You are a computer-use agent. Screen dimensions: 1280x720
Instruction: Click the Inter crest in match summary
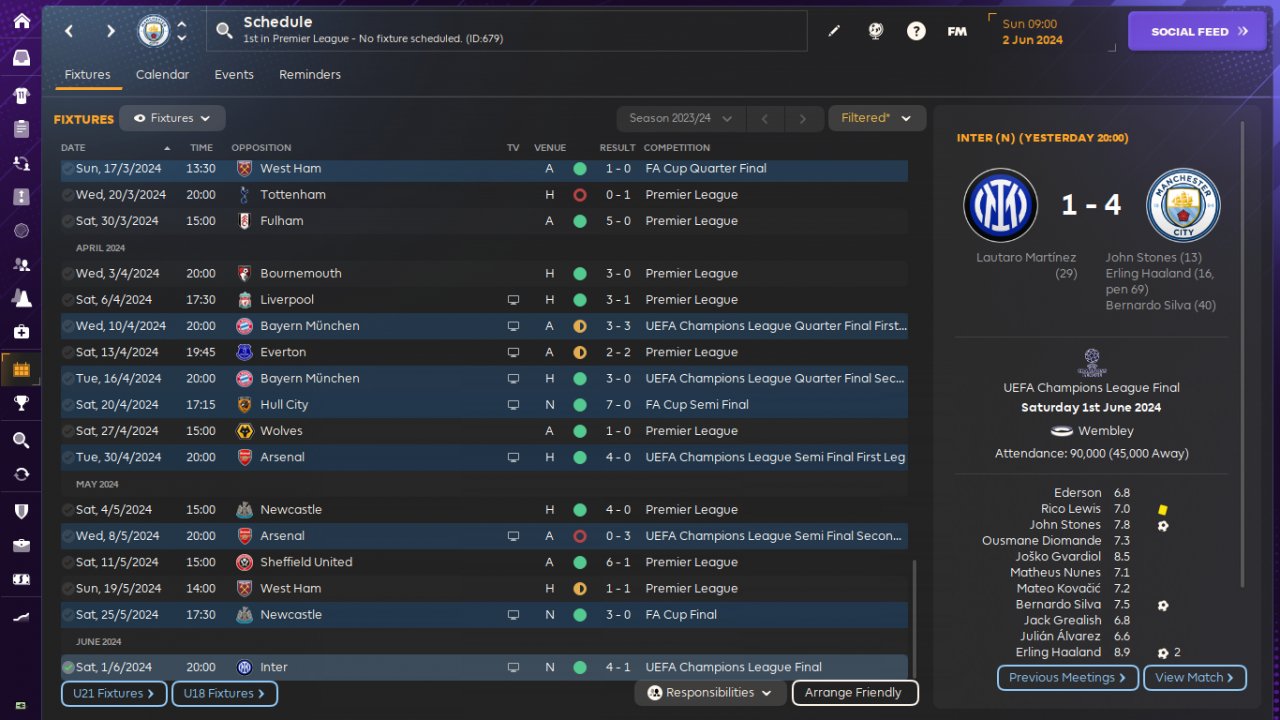tap(1000, 205)
